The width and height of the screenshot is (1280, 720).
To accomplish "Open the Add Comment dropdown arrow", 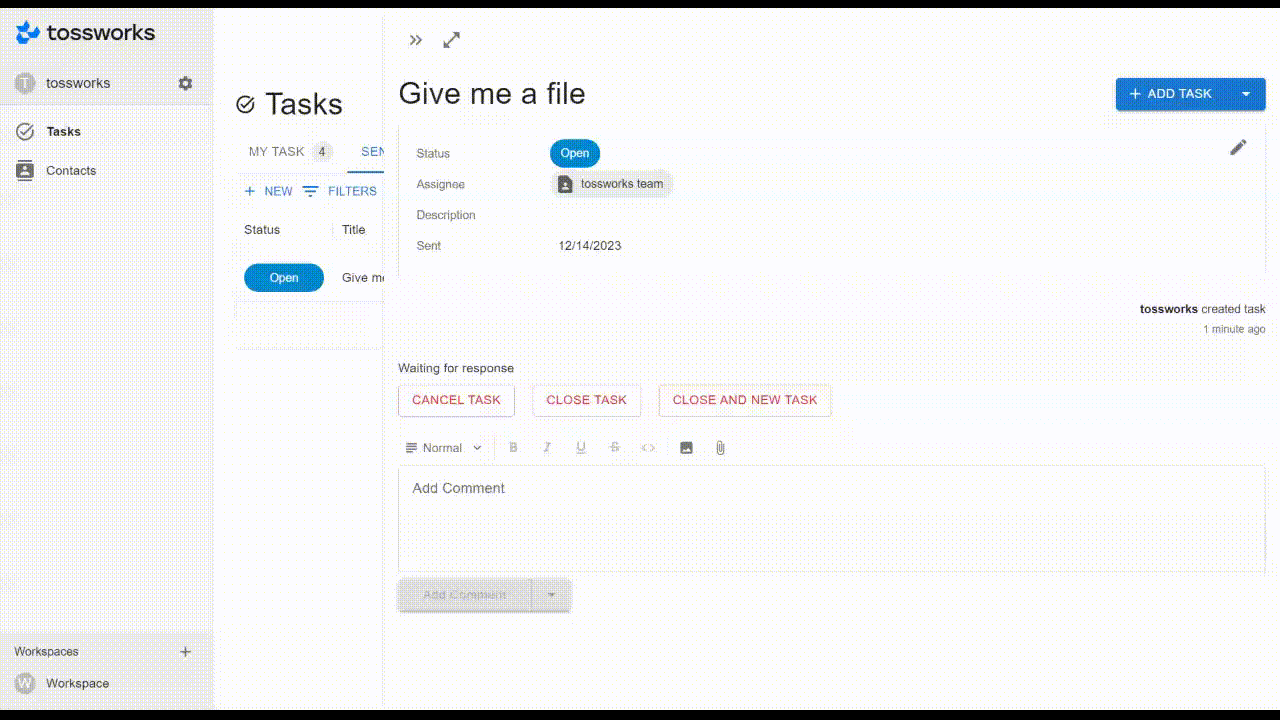I will pos(551,595).
